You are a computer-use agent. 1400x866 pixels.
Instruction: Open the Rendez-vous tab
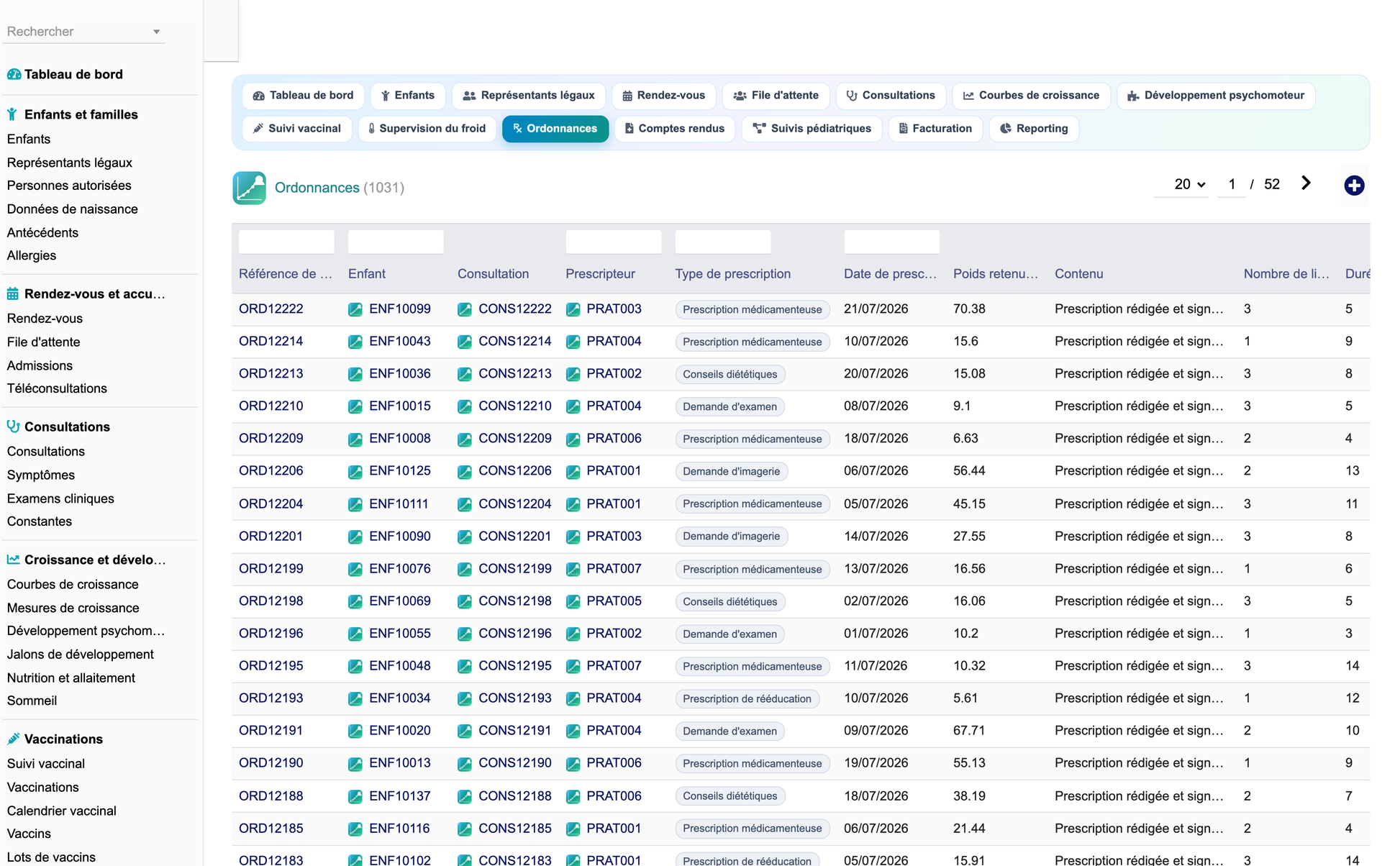[663, 96]
